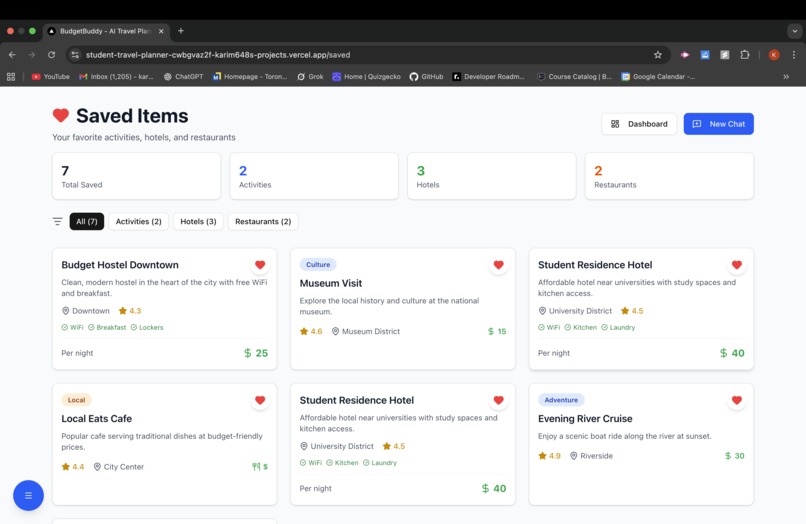This screenshot has width=806, height=524.
Task: Expand the tab search dropdown arrow
Action: tap(795, 31)
